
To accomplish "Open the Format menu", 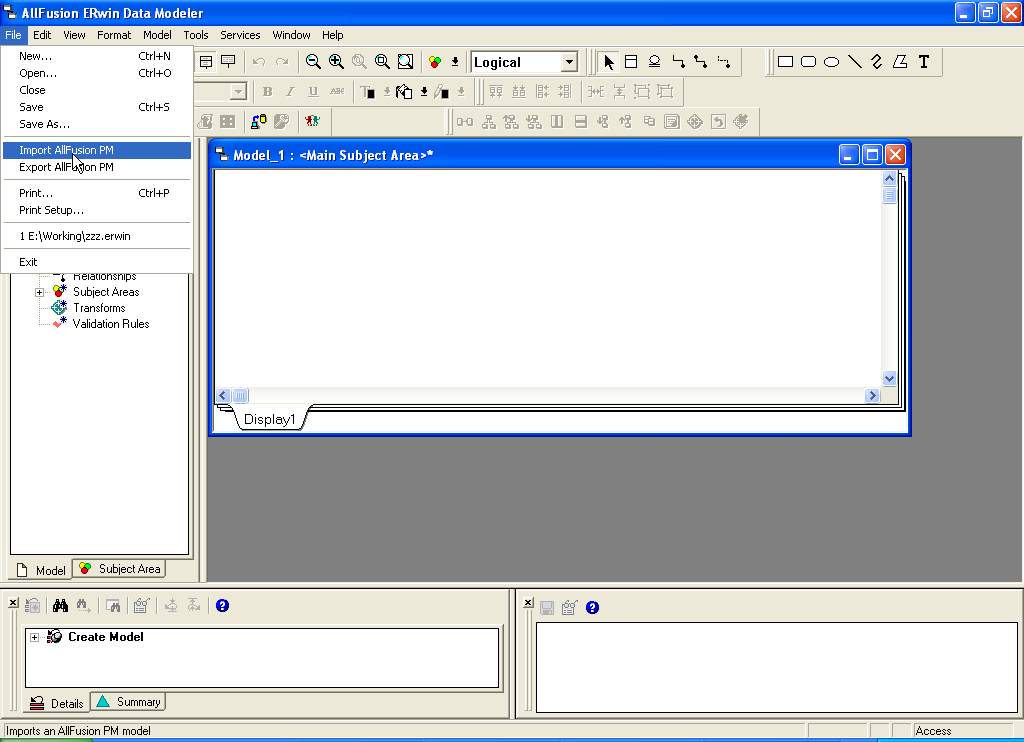I will pyautogui.click(x=114, y=35).
